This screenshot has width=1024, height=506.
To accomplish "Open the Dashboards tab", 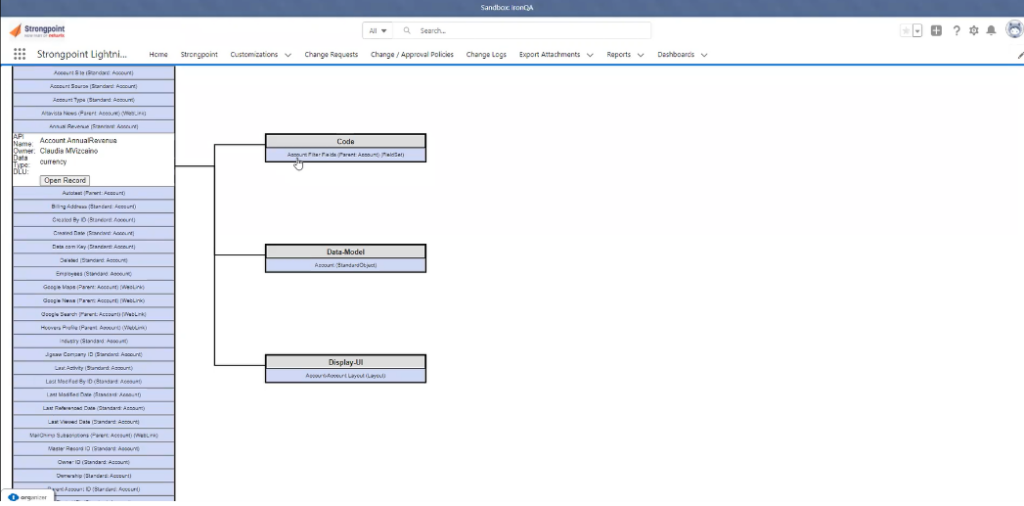I will coord(676,55).
